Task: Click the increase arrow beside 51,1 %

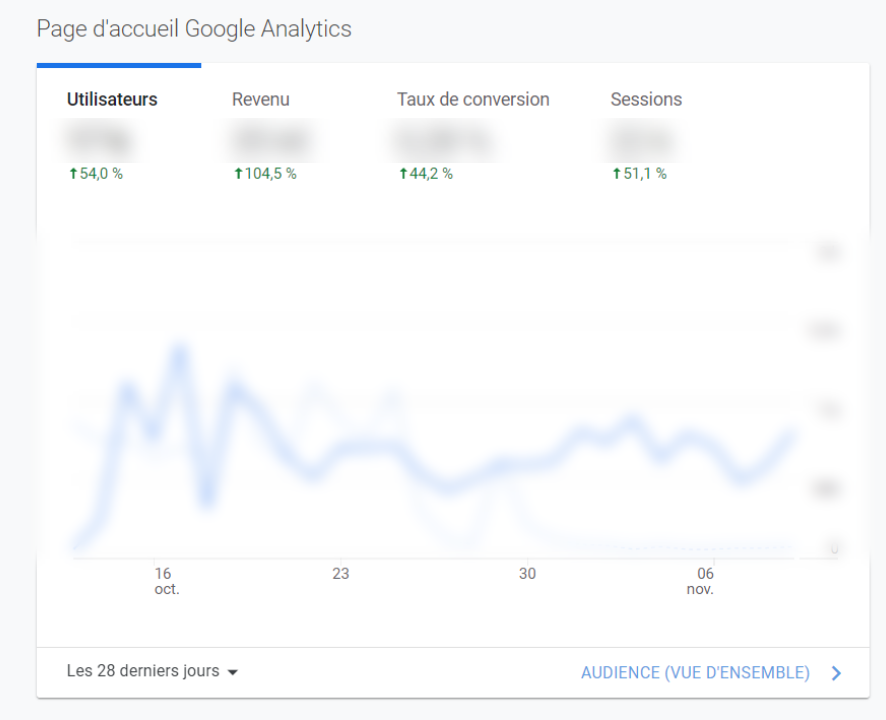Action: point(617,174)
